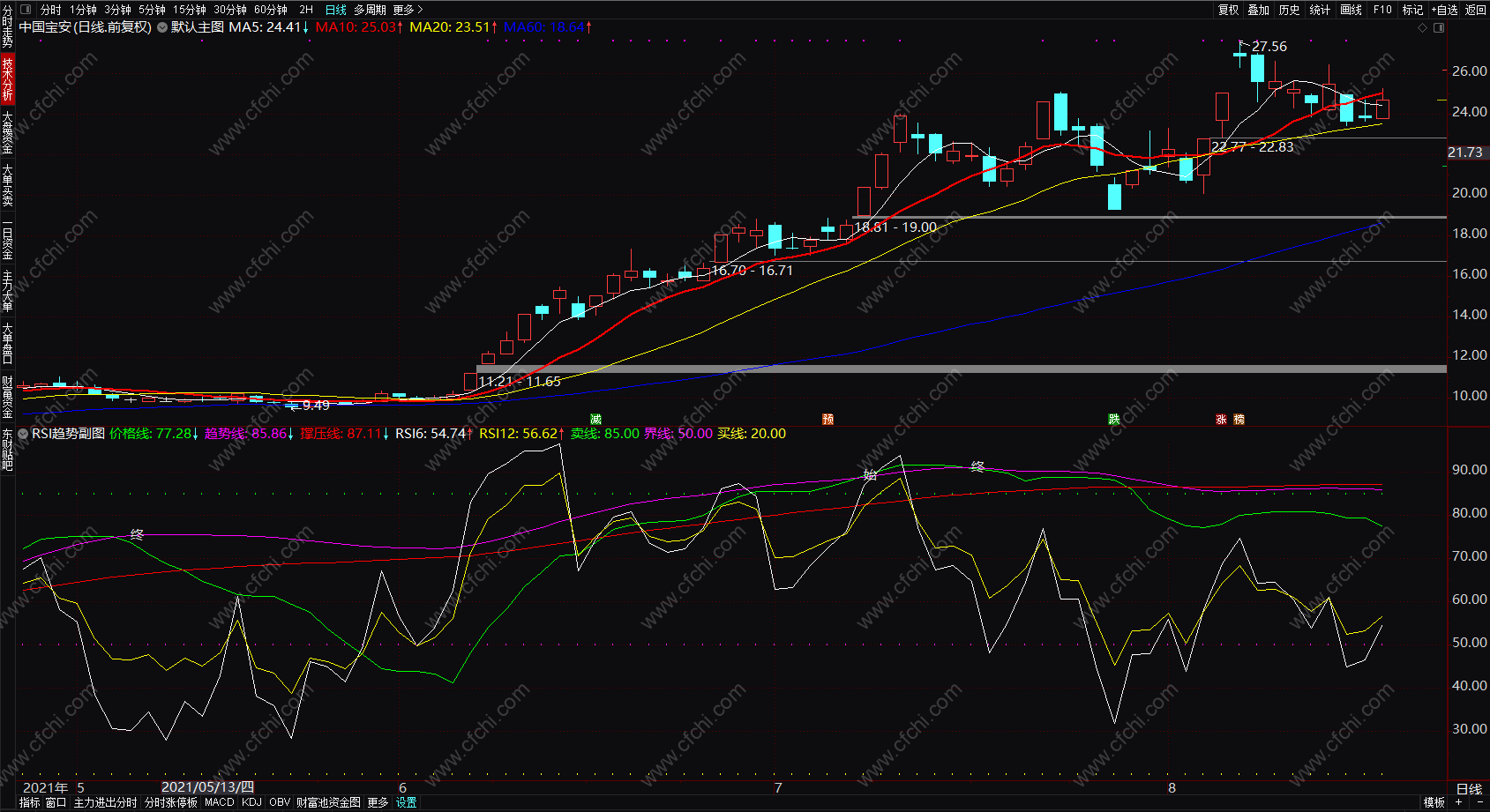Select 分时涨停板 indicator

(x=171, y=803)
